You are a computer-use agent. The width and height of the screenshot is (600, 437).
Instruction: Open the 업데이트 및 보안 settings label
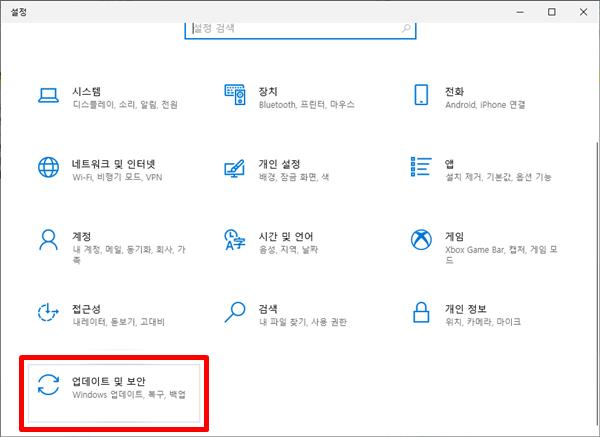coord(115,379)
